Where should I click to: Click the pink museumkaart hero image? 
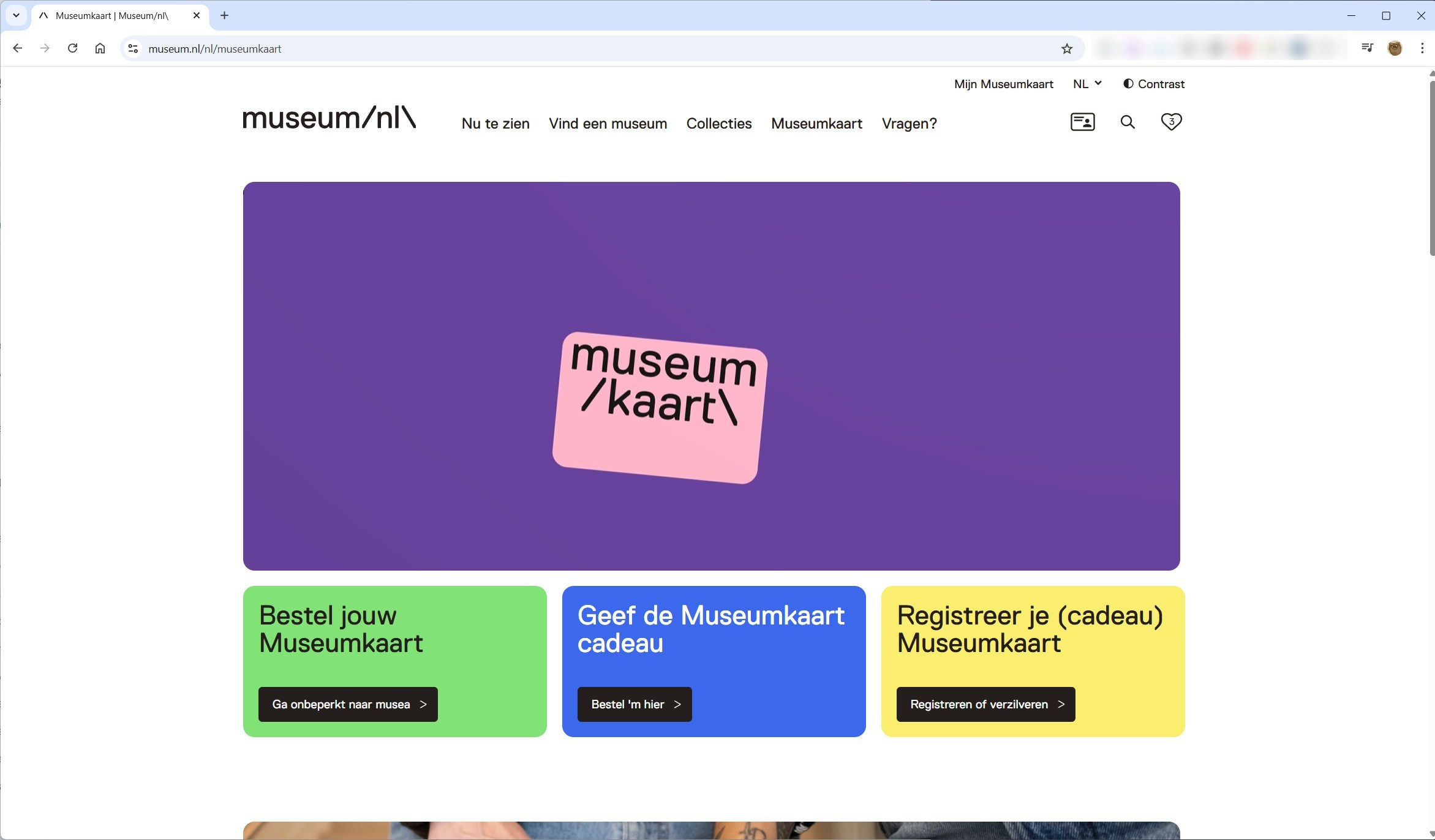pyautogui.click(x=660, y=408)
